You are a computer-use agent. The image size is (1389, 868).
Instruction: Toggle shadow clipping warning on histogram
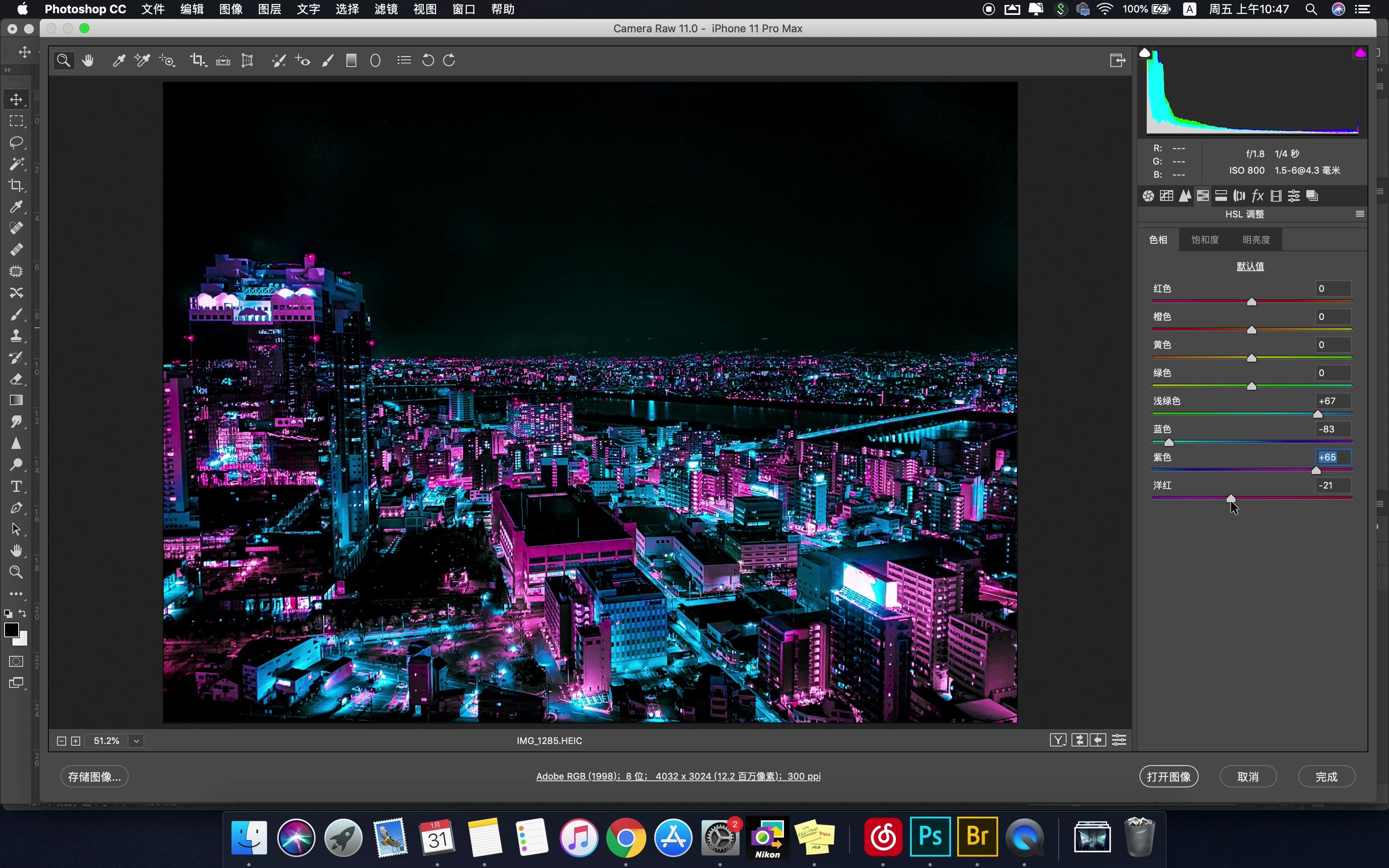(1145, 53)
